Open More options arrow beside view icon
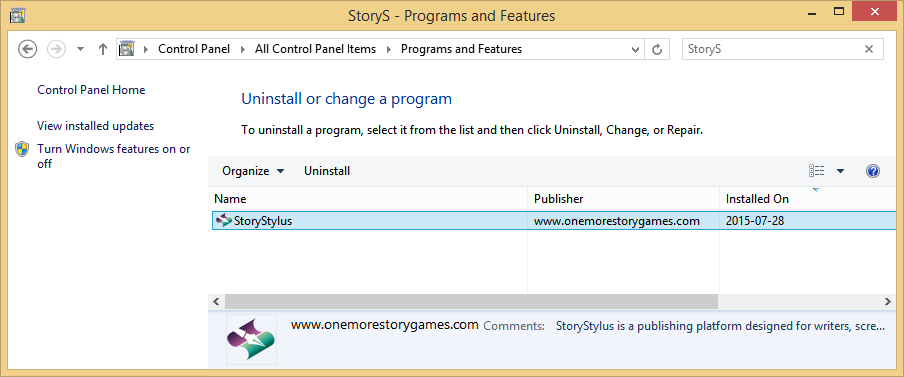This screenshot has width=904, height=377. click(840, 171)
